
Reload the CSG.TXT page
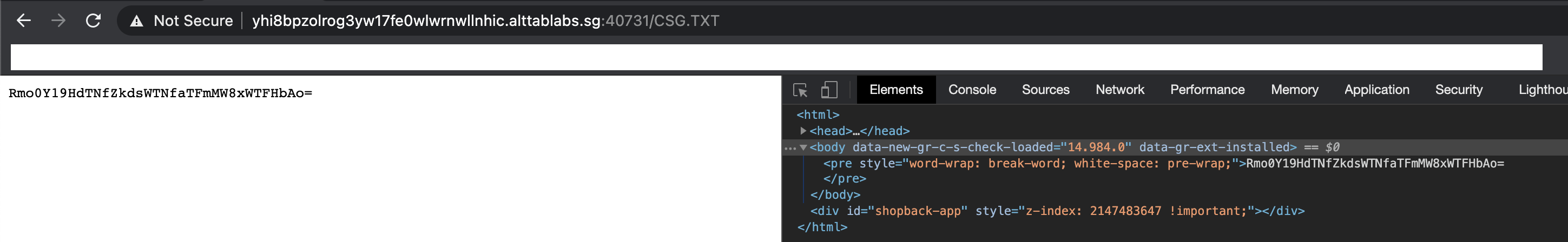coord(93,21)
